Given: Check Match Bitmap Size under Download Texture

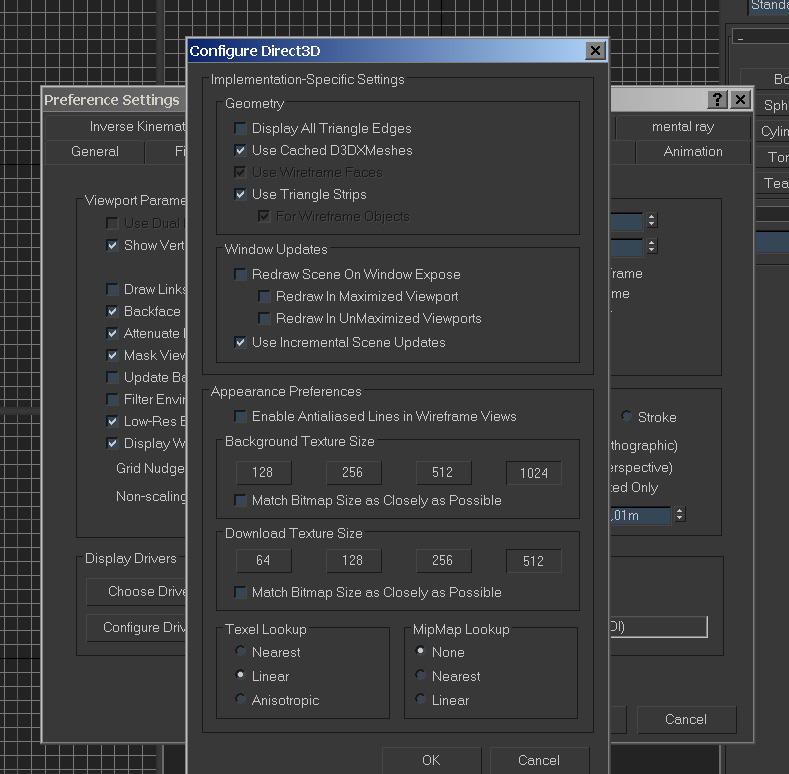Looking at the screenshot, I should (241, 592).
